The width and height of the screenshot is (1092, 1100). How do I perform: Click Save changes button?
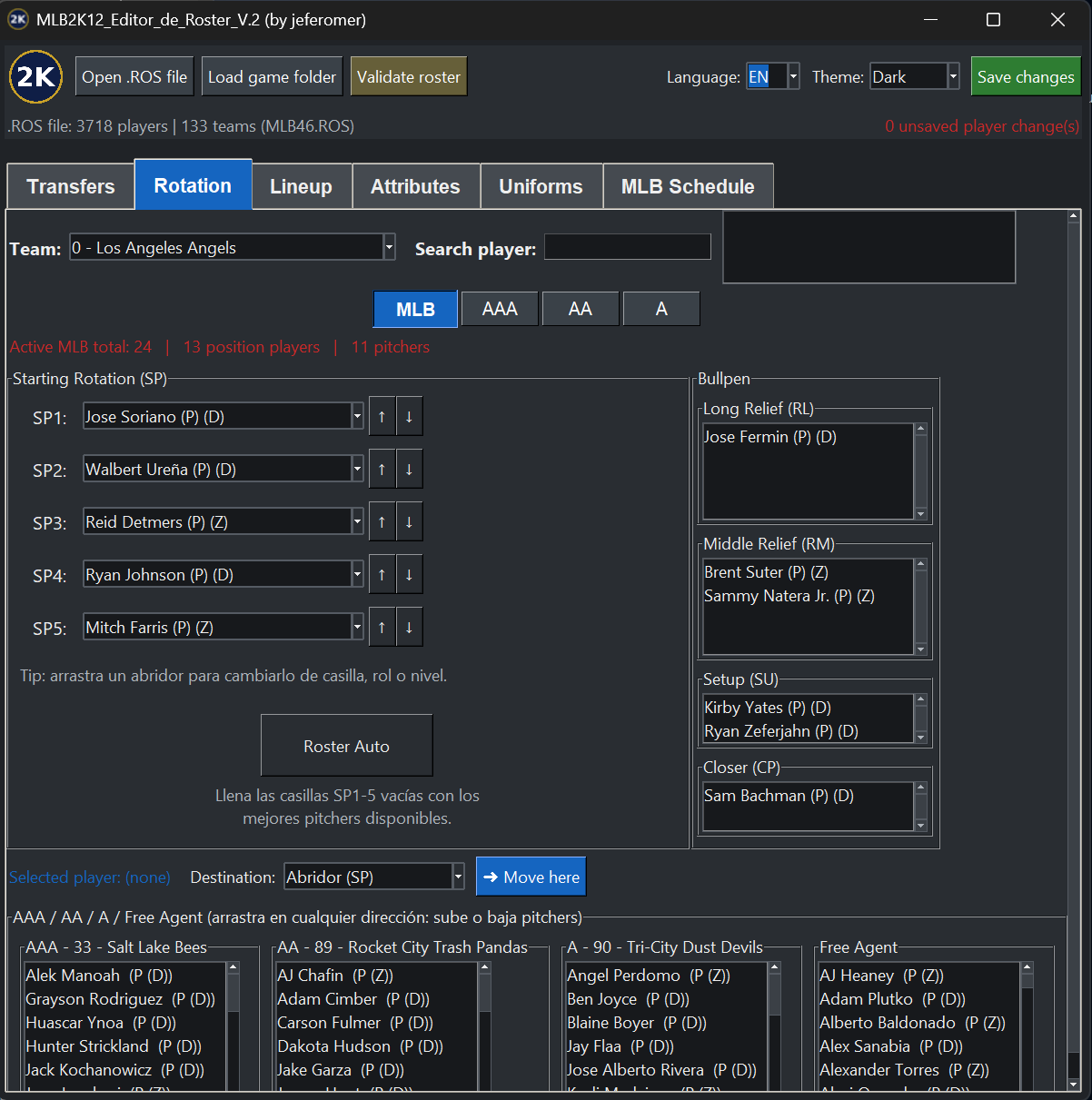click(x=1026, y=77)
